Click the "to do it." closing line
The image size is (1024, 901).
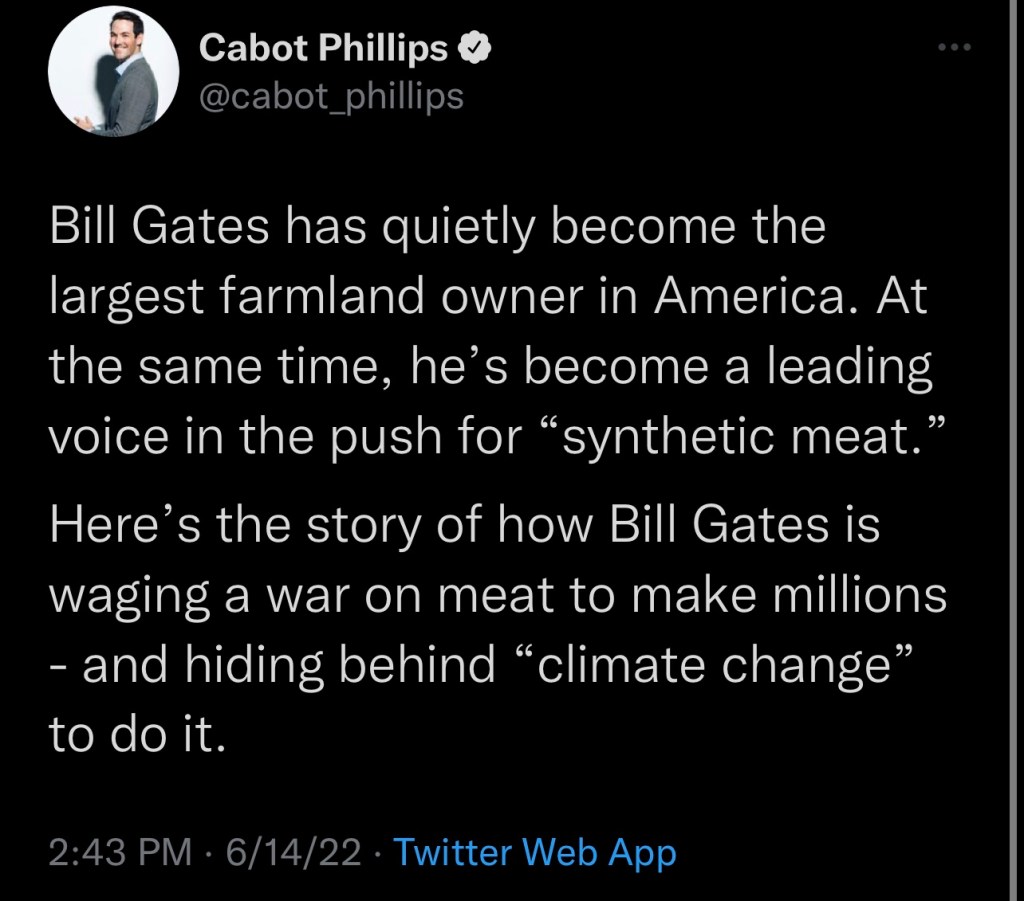(130, 736)
